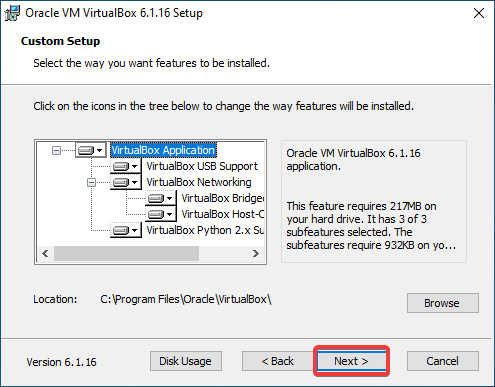Open VirtualBox Networking drive icon dropdown
The height and width of the screenshot is (387, 495).
click(x=125, y=182)
